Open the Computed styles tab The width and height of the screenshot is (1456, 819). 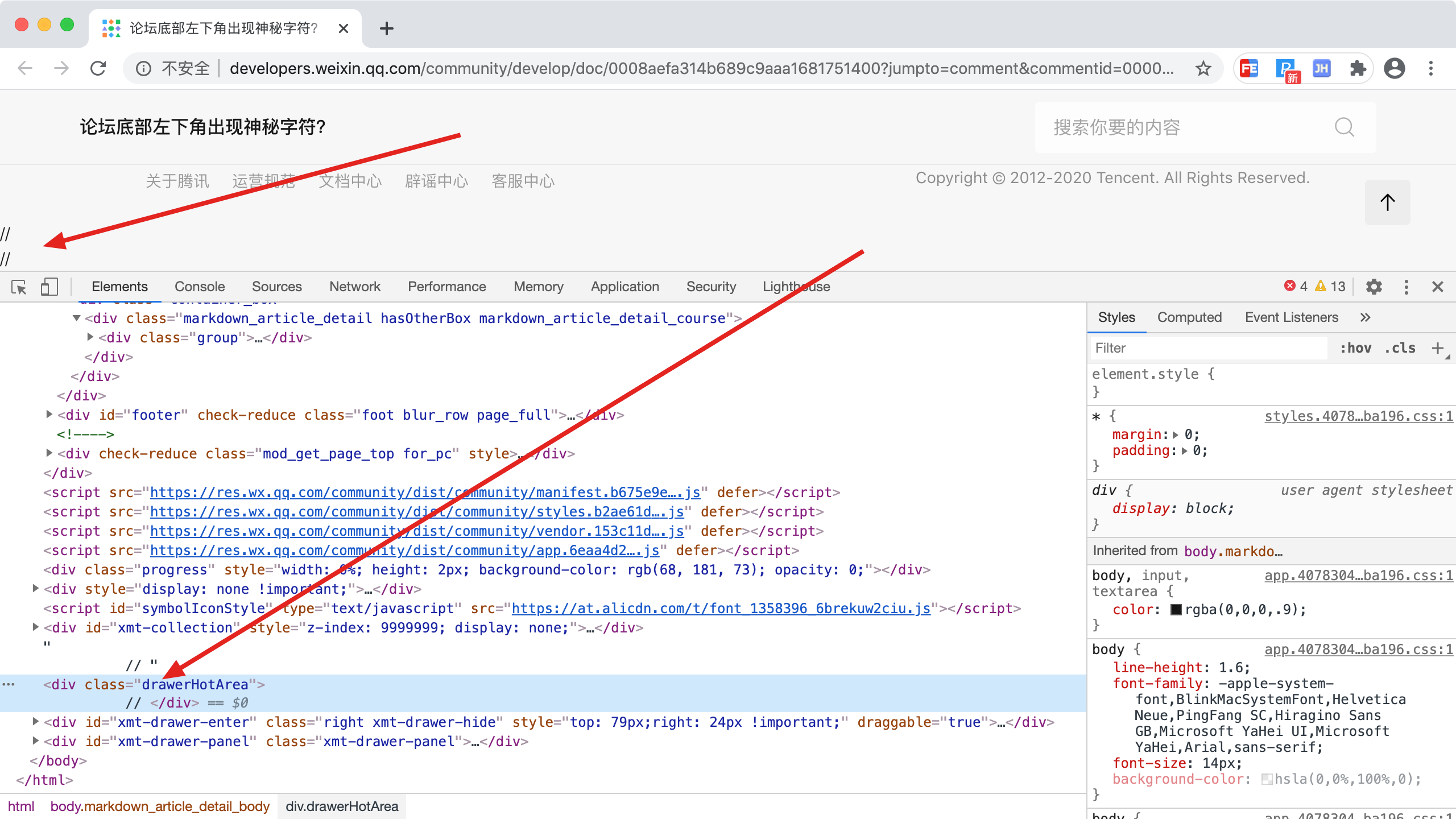1189,317
